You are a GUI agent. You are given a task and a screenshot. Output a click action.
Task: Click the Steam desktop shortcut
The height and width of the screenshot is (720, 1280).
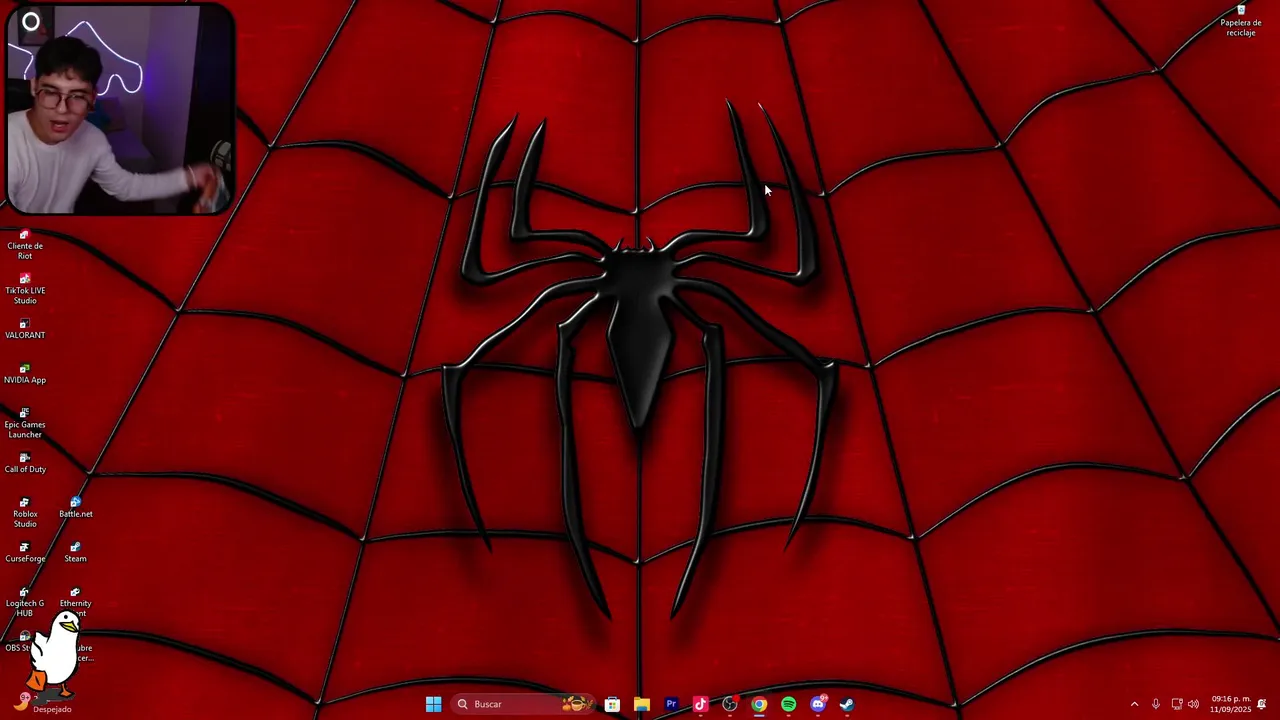pos(75,553)
